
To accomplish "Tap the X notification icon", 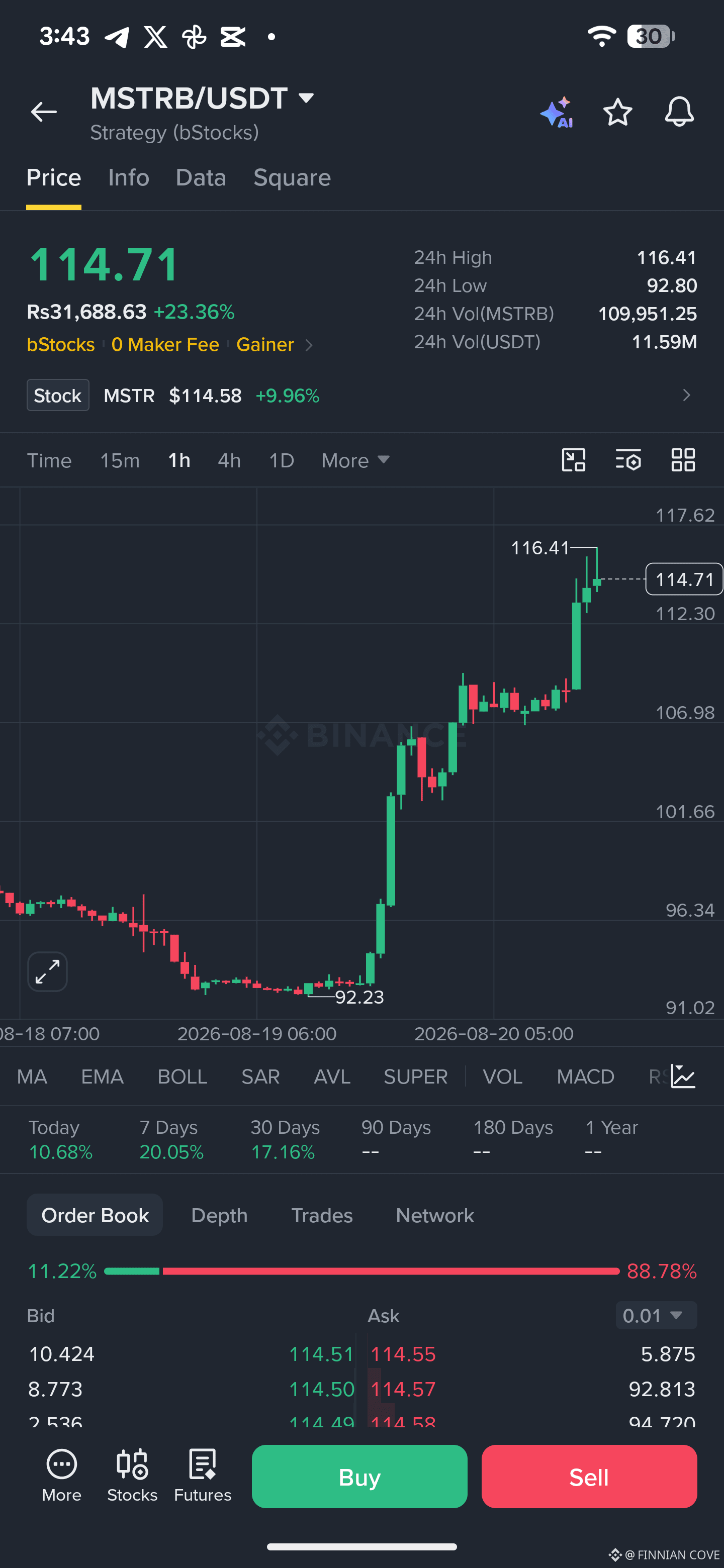I will click(156, 37).
